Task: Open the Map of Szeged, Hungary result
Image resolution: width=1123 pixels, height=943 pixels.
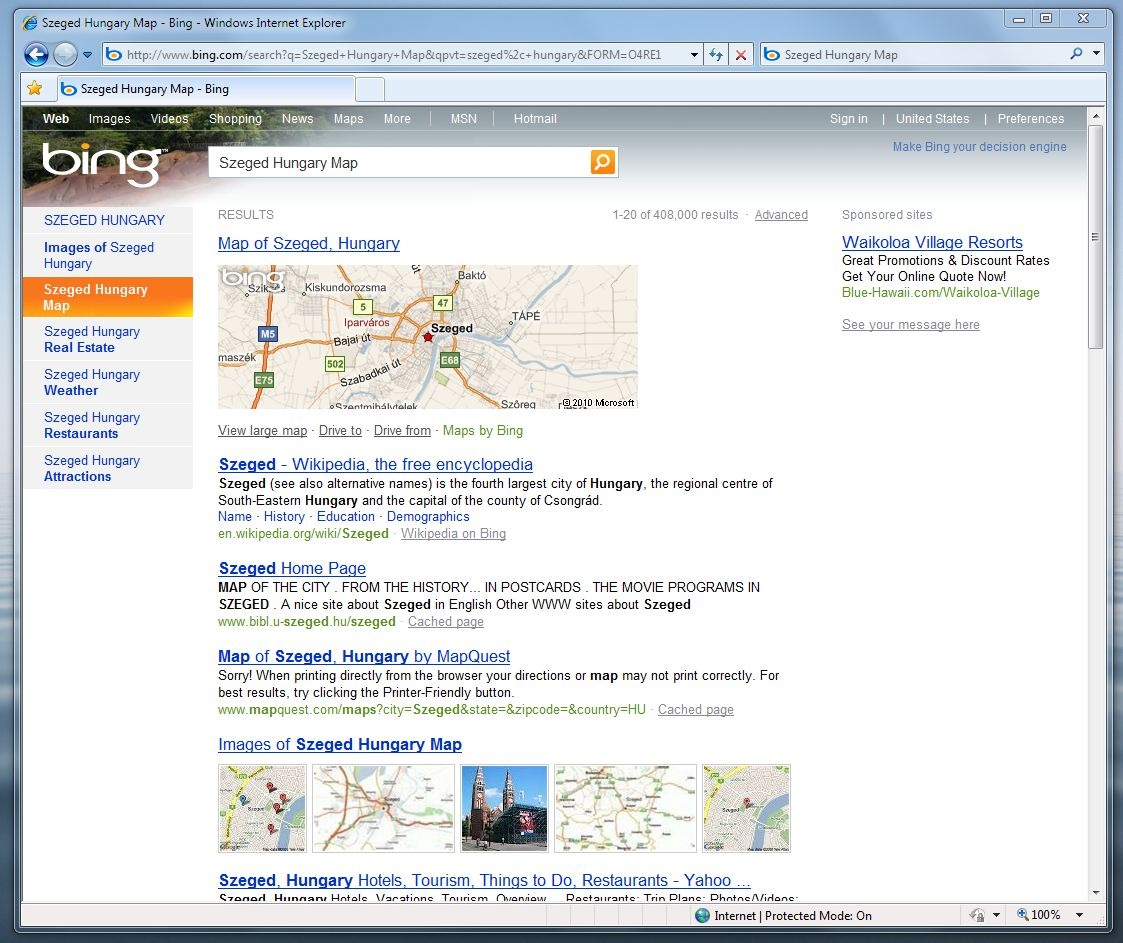Action: pos(309,243)
